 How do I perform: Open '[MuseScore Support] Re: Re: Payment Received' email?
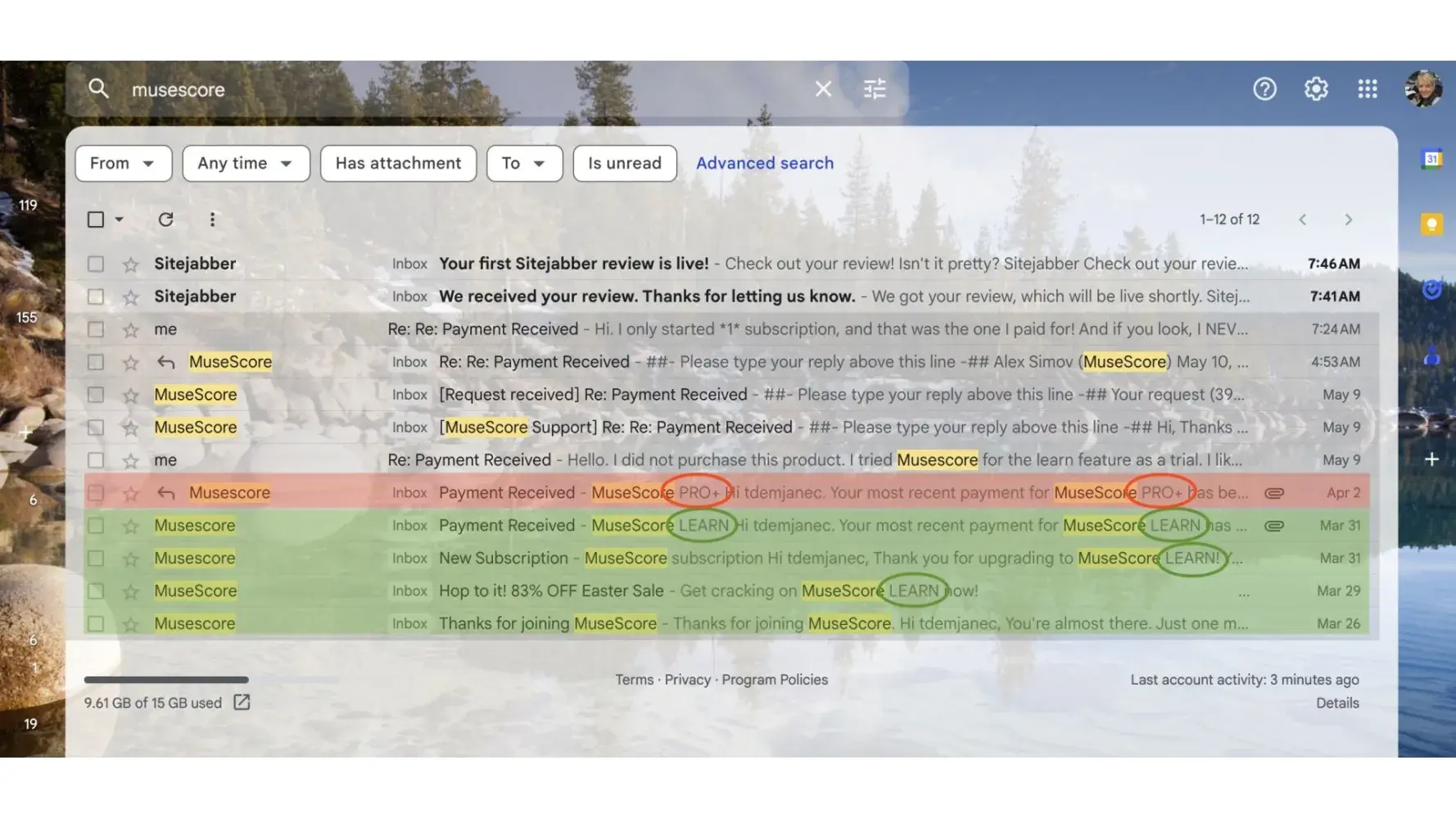[x=730, y=428]
